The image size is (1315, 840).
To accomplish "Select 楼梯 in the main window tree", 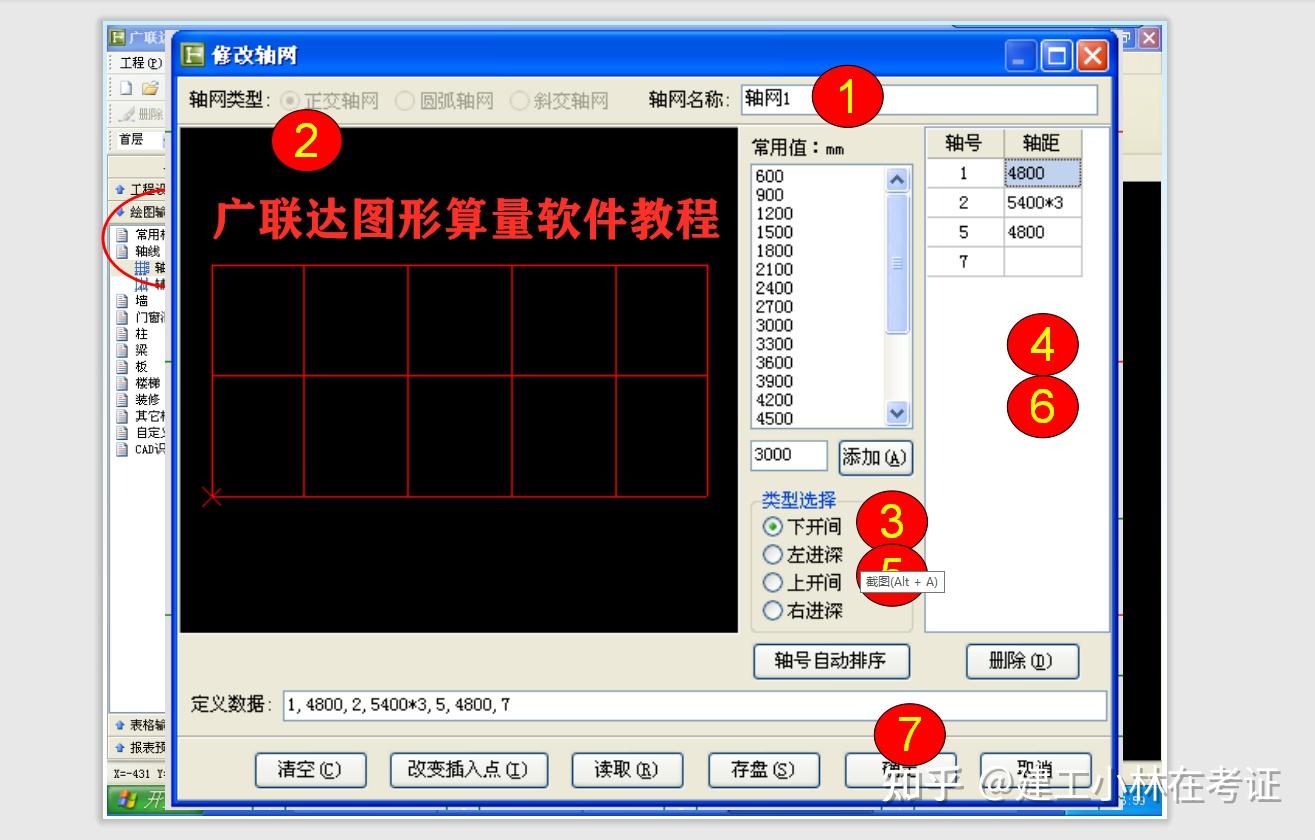I will tap(147, 383).
